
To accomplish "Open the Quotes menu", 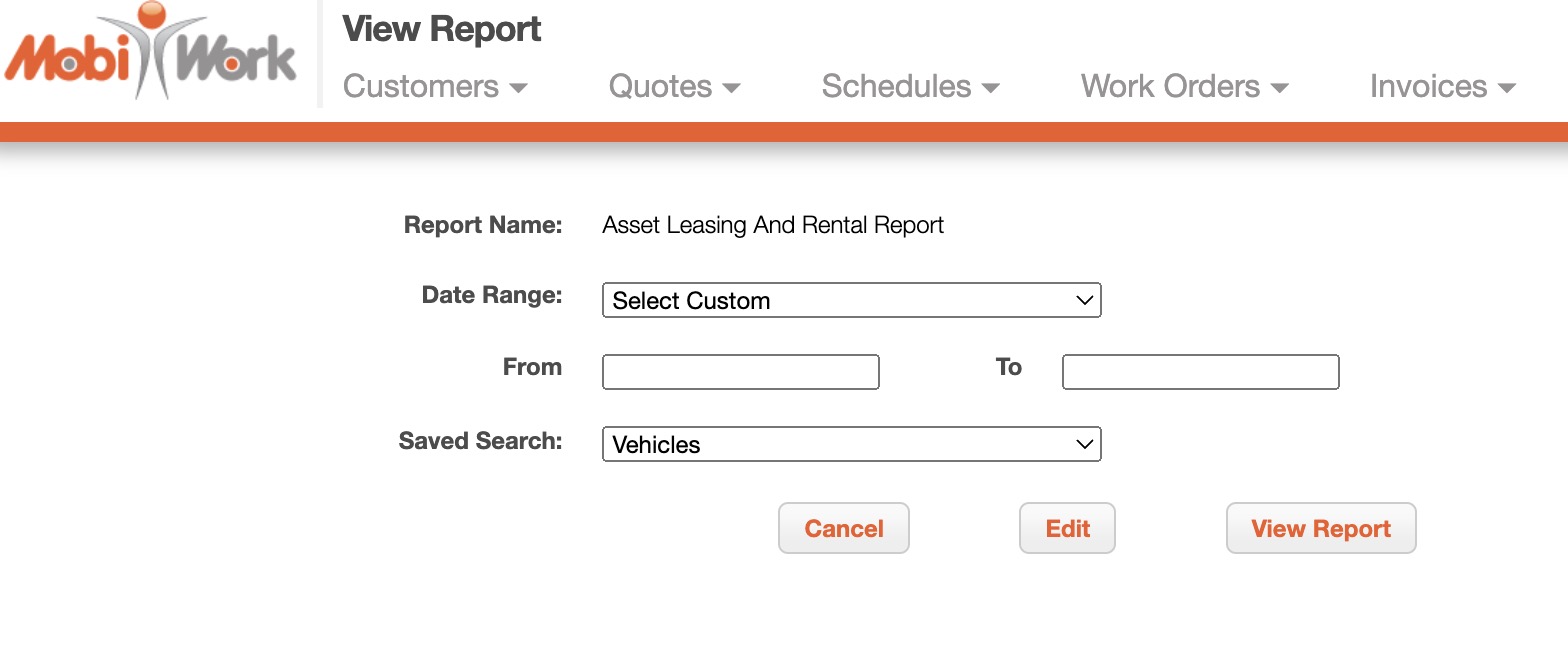I will [x=660, y=87].
